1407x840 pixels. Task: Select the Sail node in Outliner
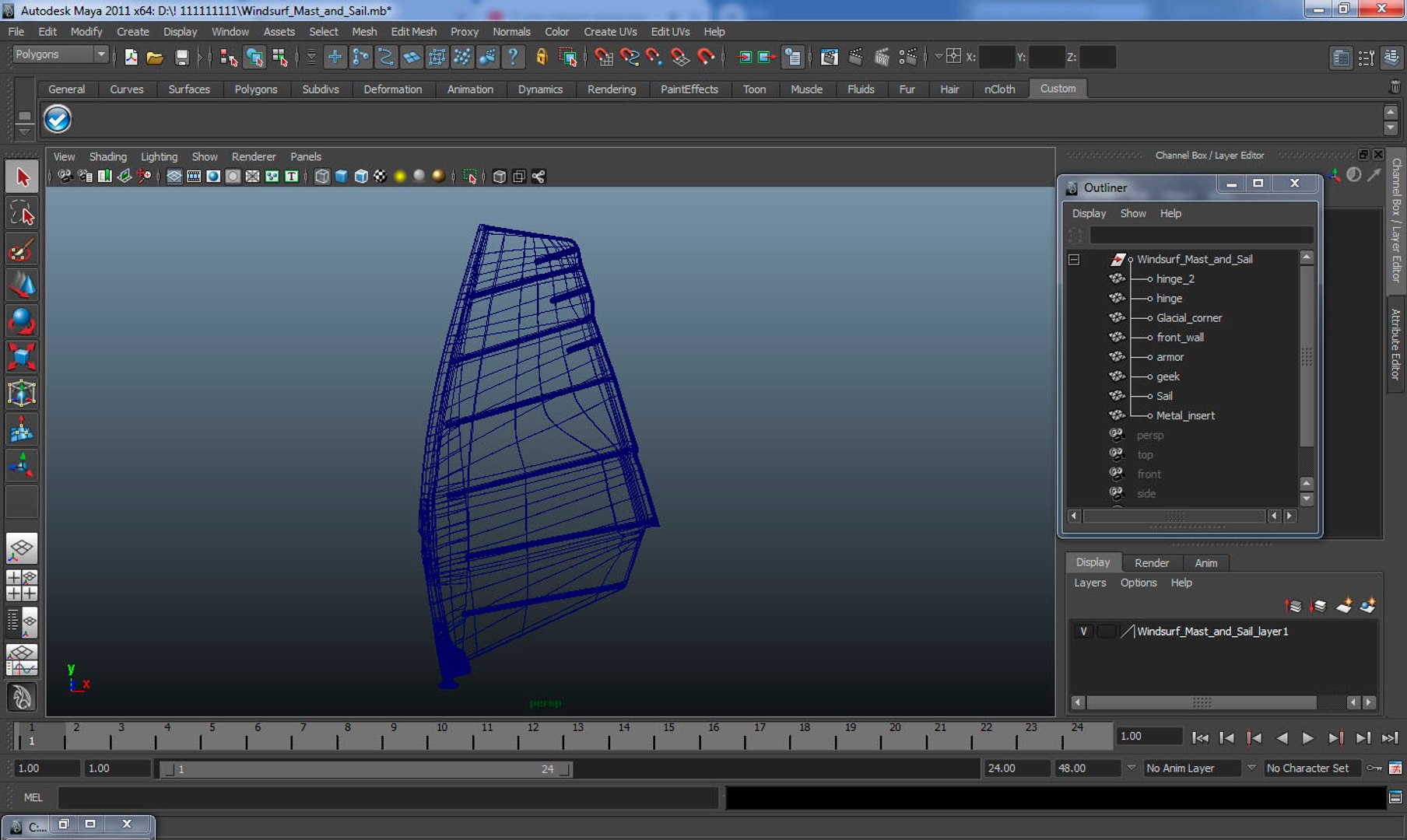[x=1164, y=396]
